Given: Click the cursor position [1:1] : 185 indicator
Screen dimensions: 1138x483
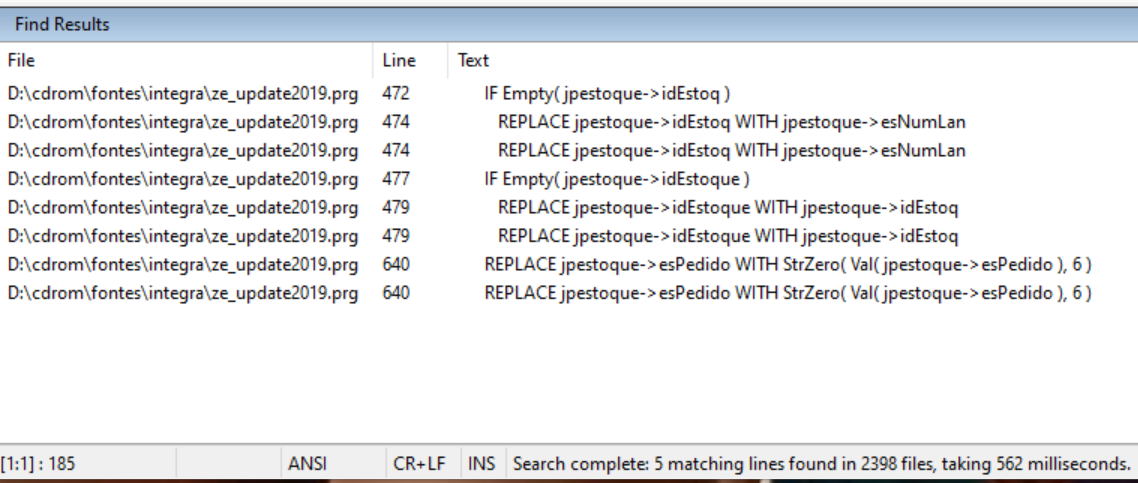Looking at the screenshot, I should pyautogui.click(x=39, y=464).
